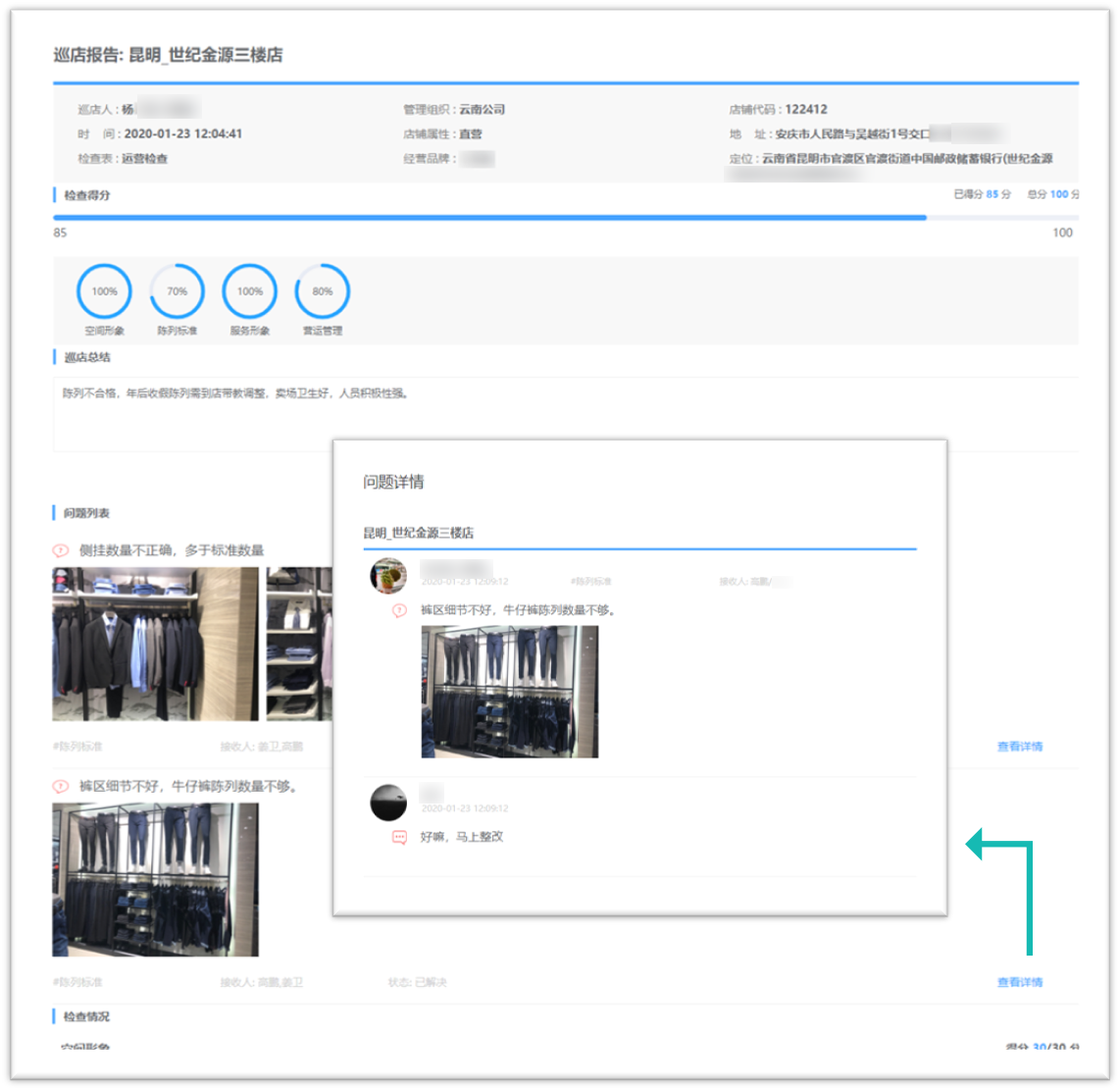This screenshot has height=1090, width=1120.
Task: Click the 状态: 已解决 status label
Action: pyautogui.click(x=417, y=982)
